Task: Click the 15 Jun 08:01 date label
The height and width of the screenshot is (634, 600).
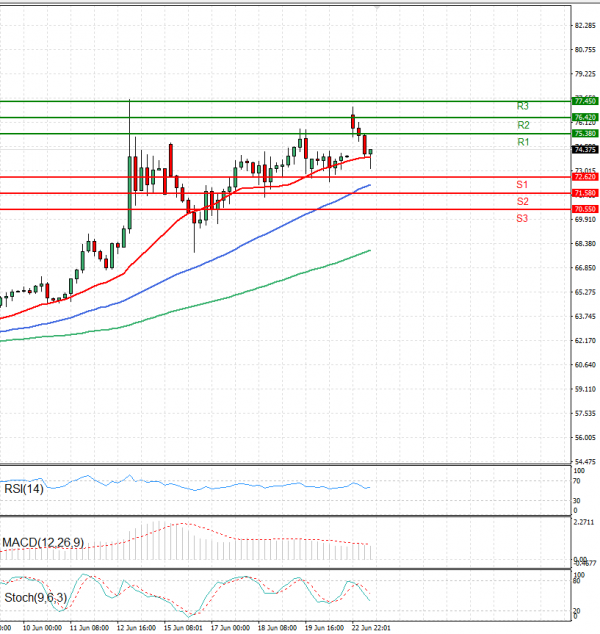Action: pyautogui.click(x=183, y=628)
